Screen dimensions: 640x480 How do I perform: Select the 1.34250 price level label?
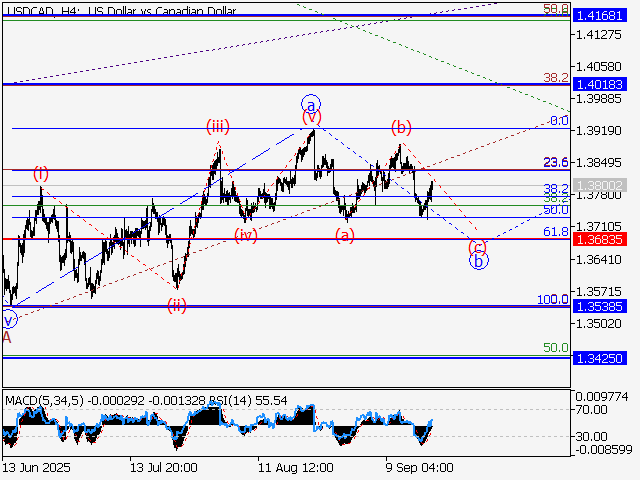(x=602, y=357)
